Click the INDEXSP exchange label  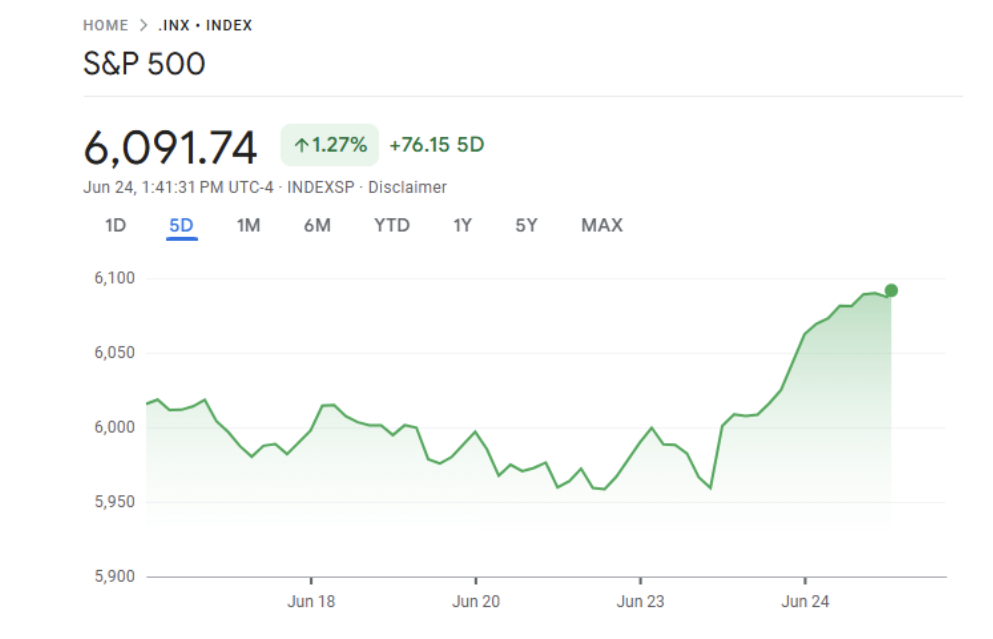[320, 187]
